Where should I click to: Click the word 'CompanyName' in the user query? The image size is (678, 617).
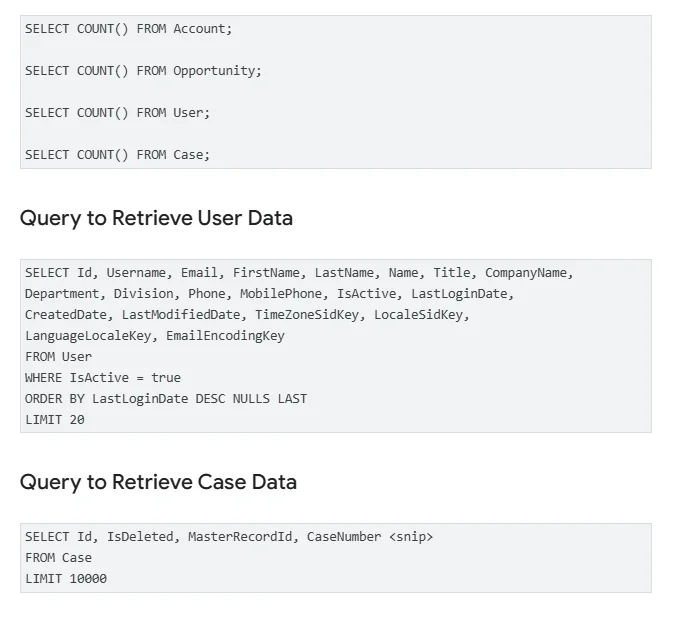point(525,273)
